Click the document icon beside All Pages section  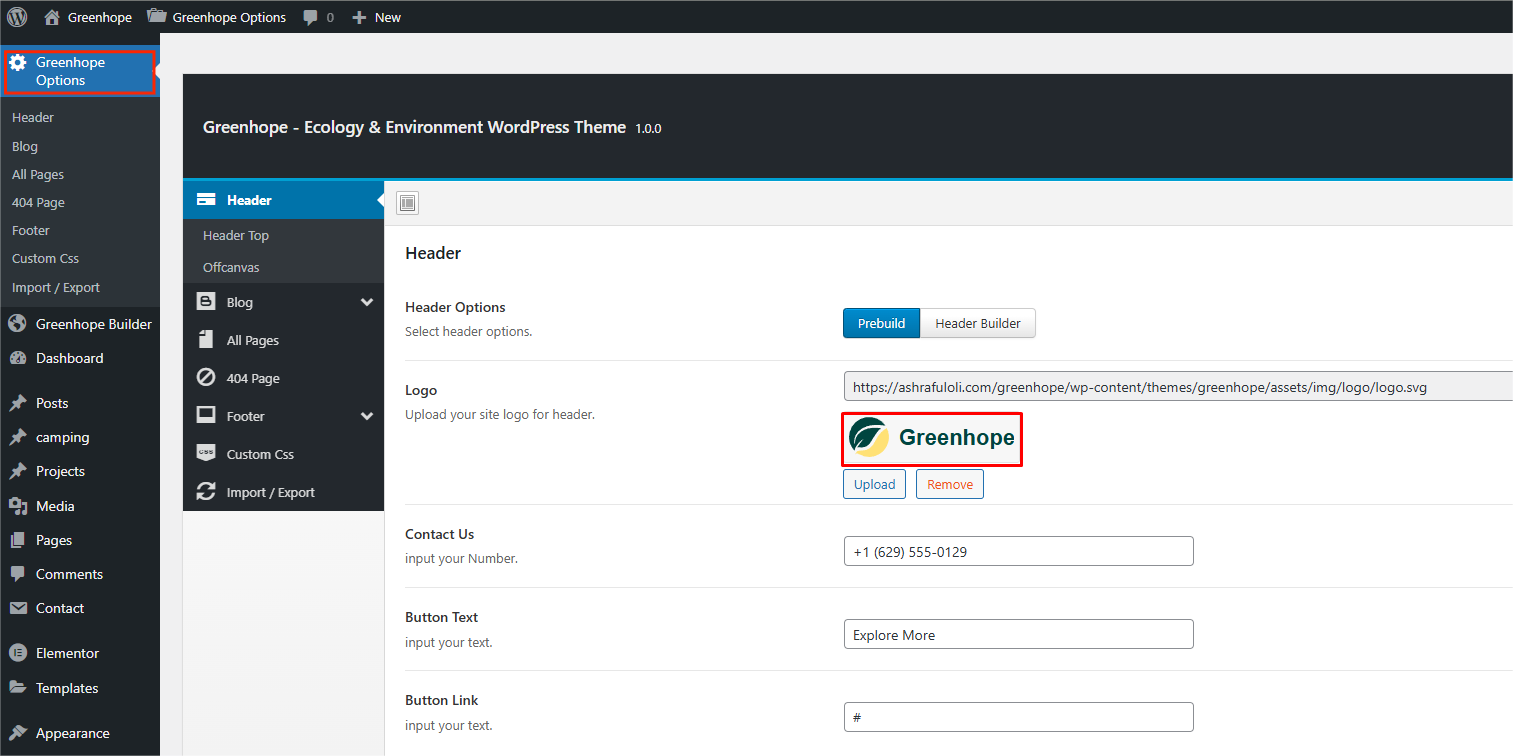coord(206,340)
